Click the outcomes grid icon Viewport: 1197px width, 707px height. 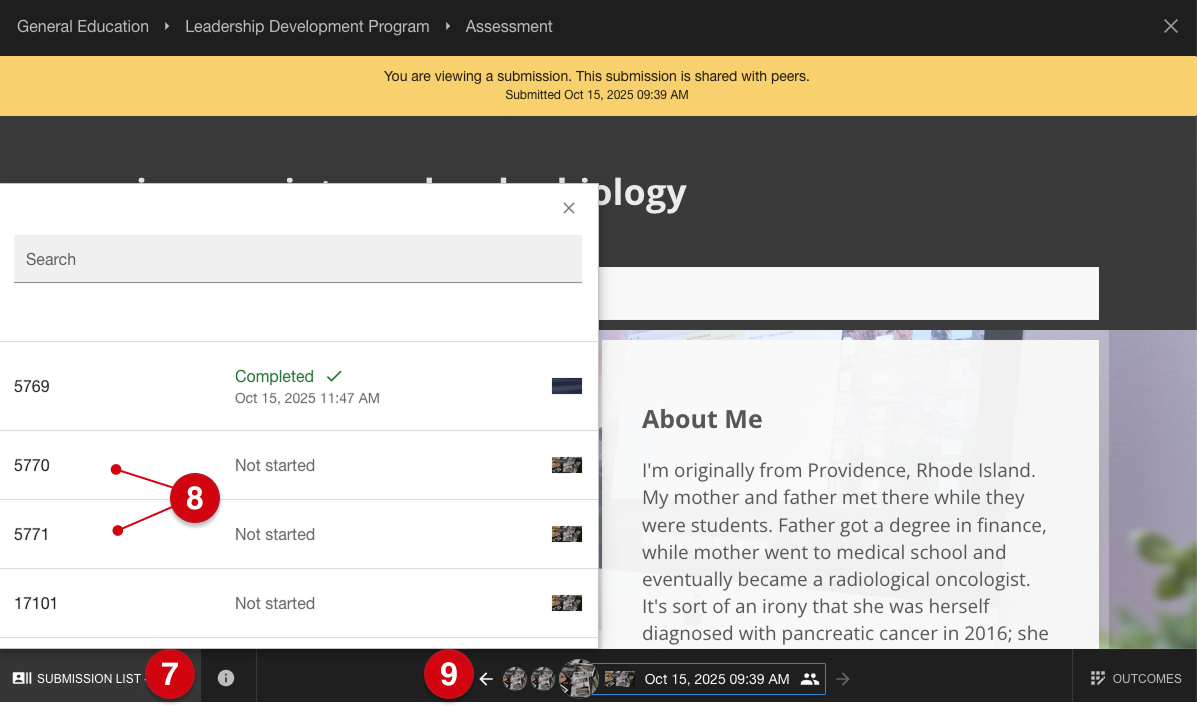(x=1098, y=678)
